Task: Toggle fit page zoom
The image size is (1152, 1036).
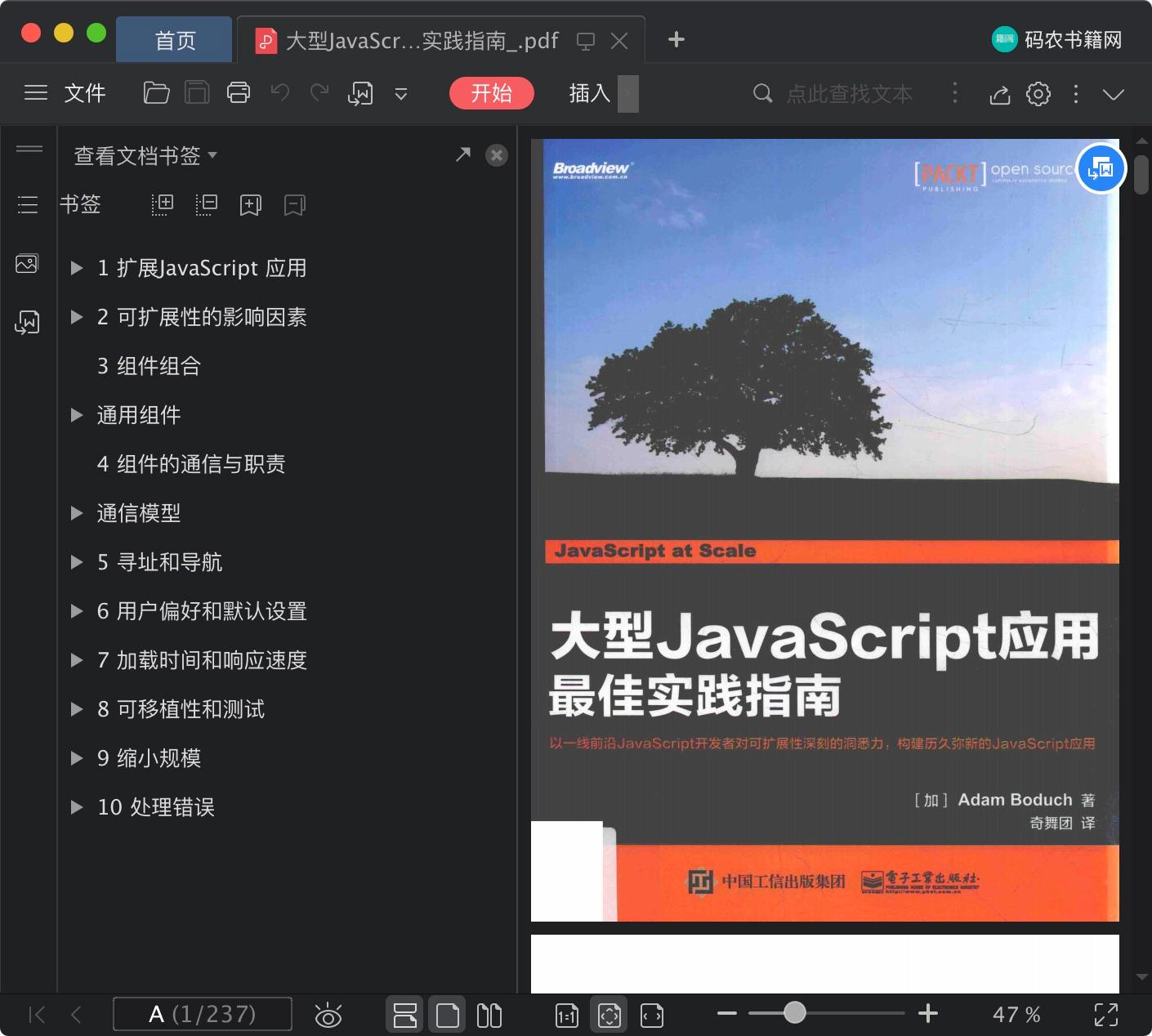Action: click(x=609, y=1016)
